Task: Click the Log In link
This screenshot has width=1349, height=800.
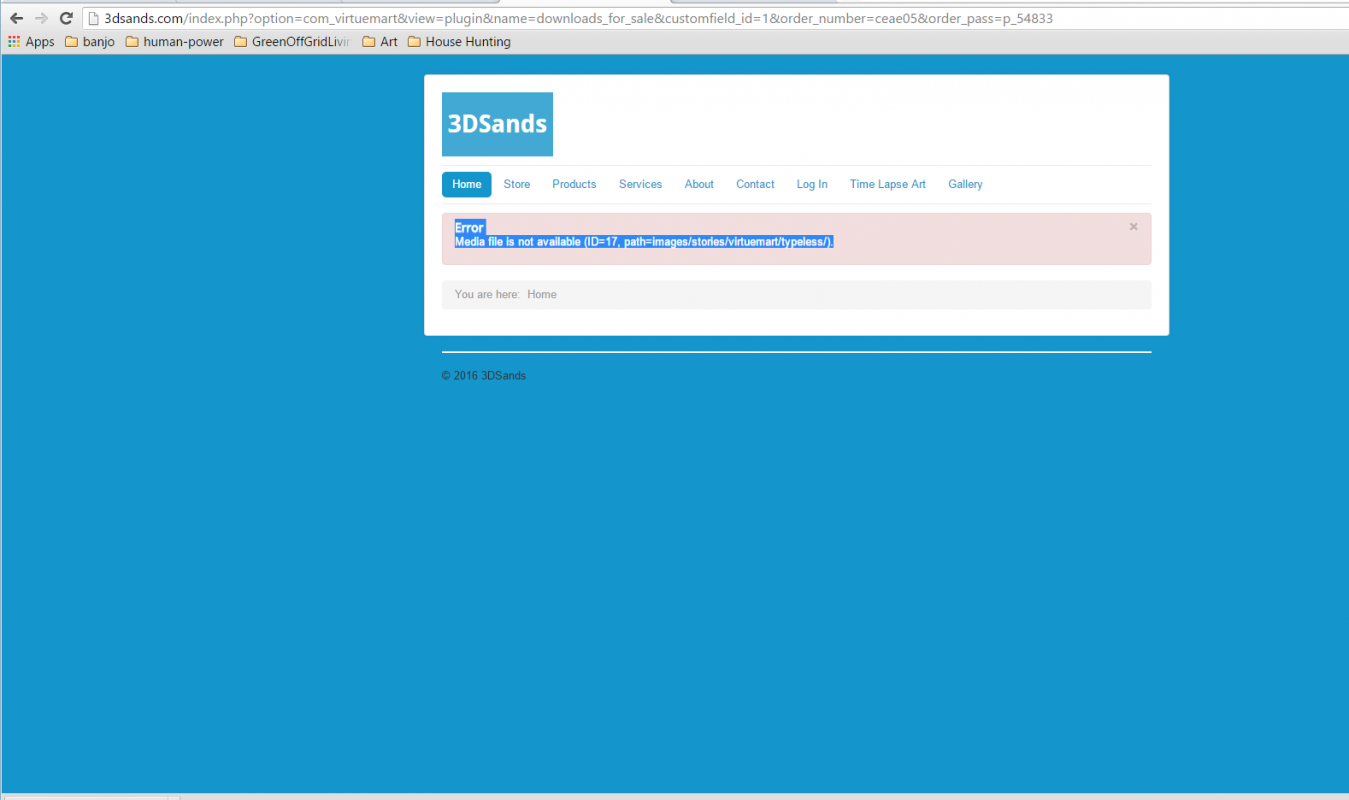Action: [812, 184]
